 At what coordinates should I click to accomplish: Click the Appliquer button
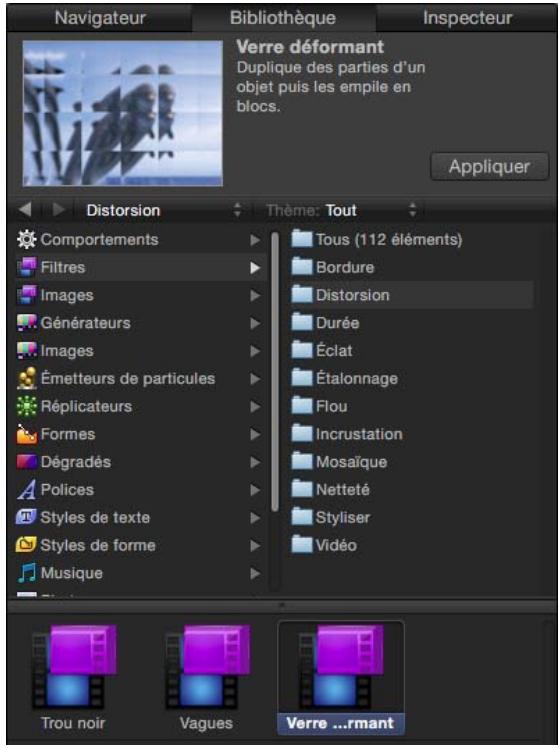(x=489, y=166)
